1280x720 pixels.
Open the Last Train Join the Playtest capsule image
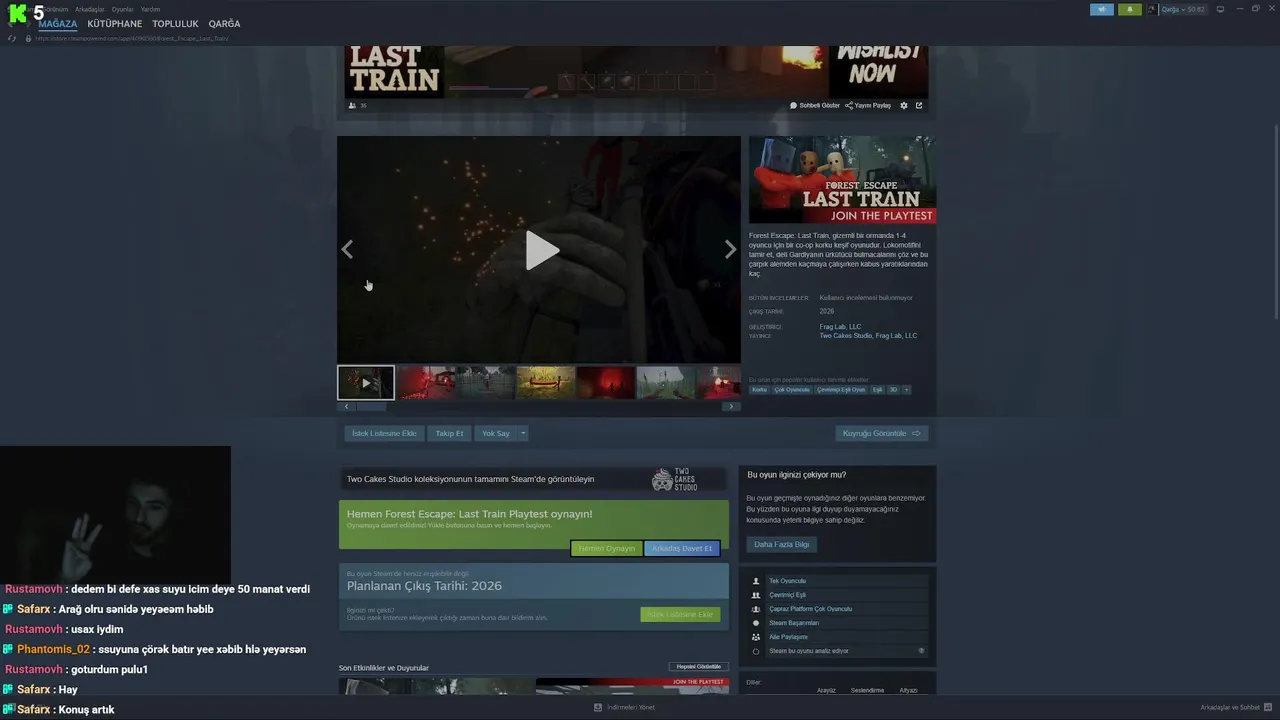click(842, 181)
